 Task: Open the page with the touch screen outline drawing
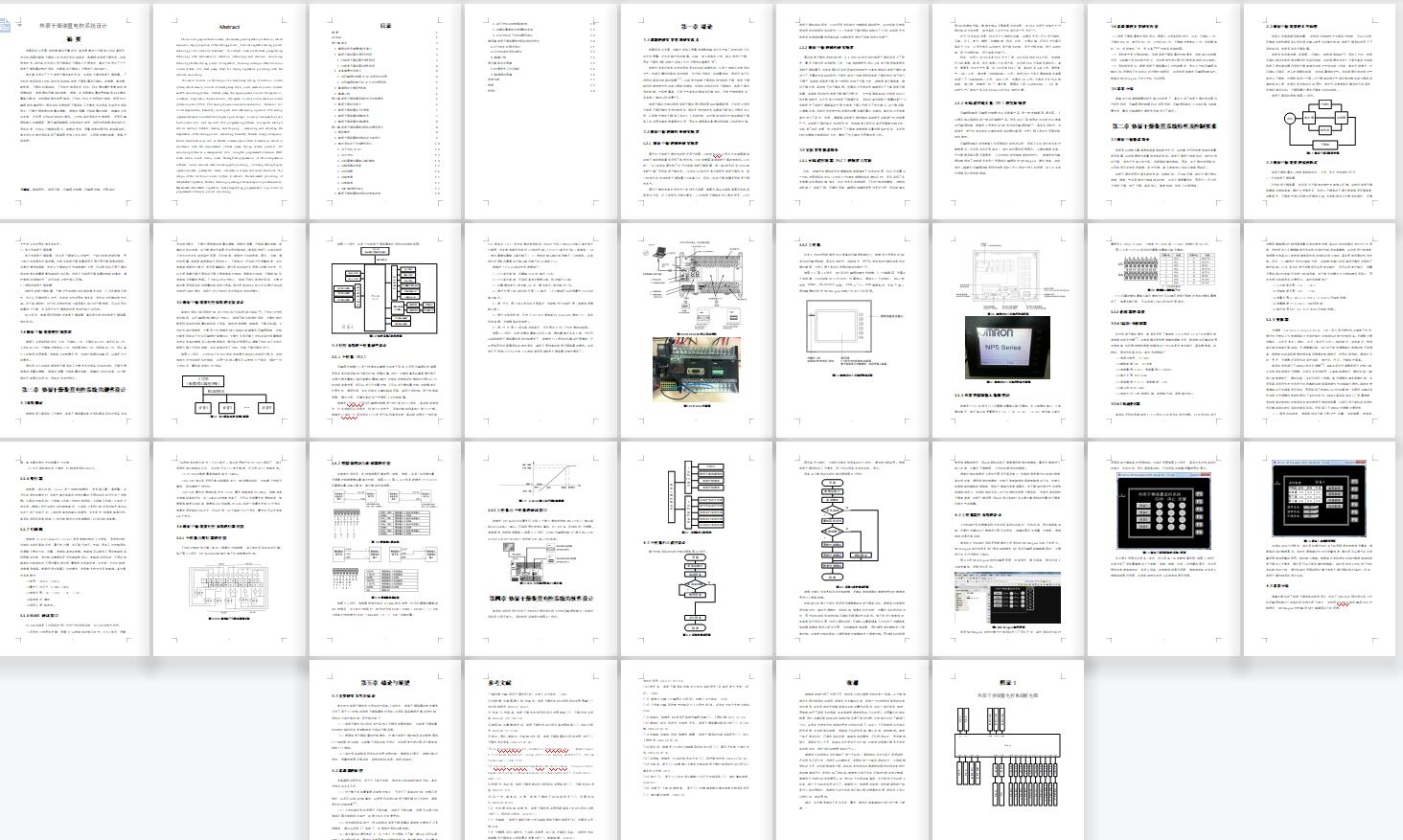point(852,329)
